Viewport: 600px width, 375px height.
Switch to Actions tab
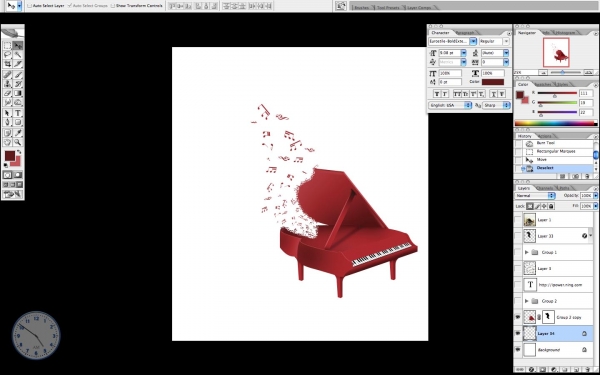click(x=545, y=136)
